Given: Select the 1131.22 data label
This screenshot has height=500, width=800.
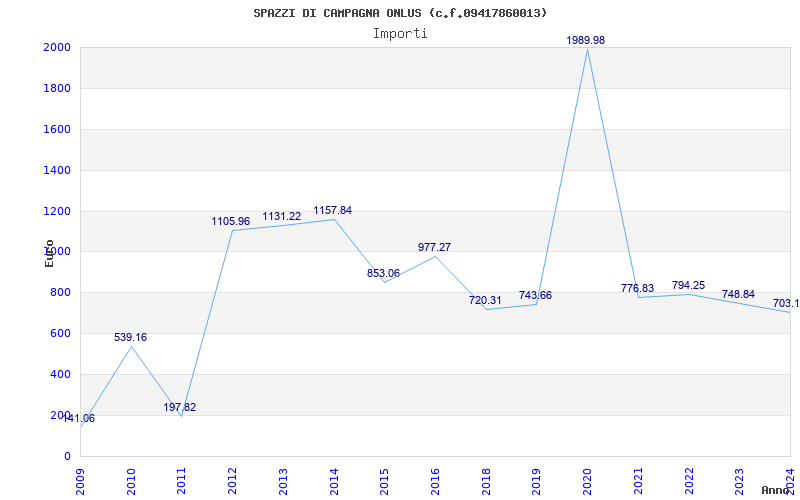Looking at the screenshot, I should point(282,216).
